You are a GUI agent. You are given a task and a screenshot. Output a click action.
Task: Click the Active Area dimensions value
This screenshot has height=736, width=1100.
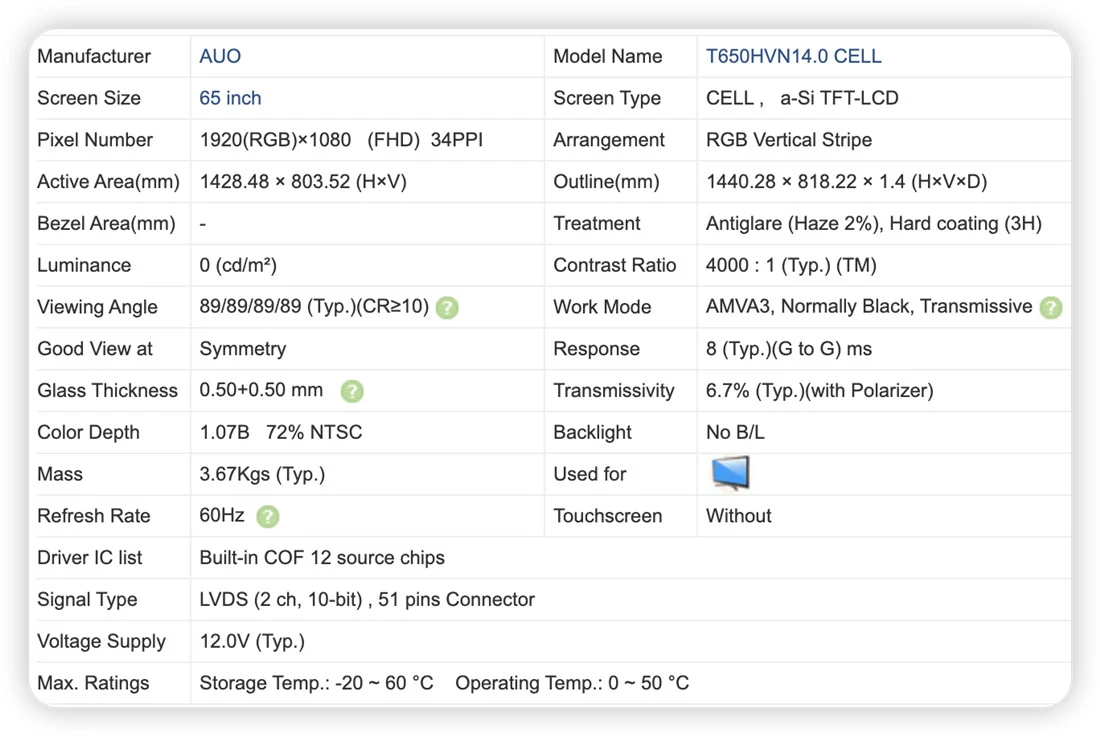pyautogui.click(x=303, y=182)
